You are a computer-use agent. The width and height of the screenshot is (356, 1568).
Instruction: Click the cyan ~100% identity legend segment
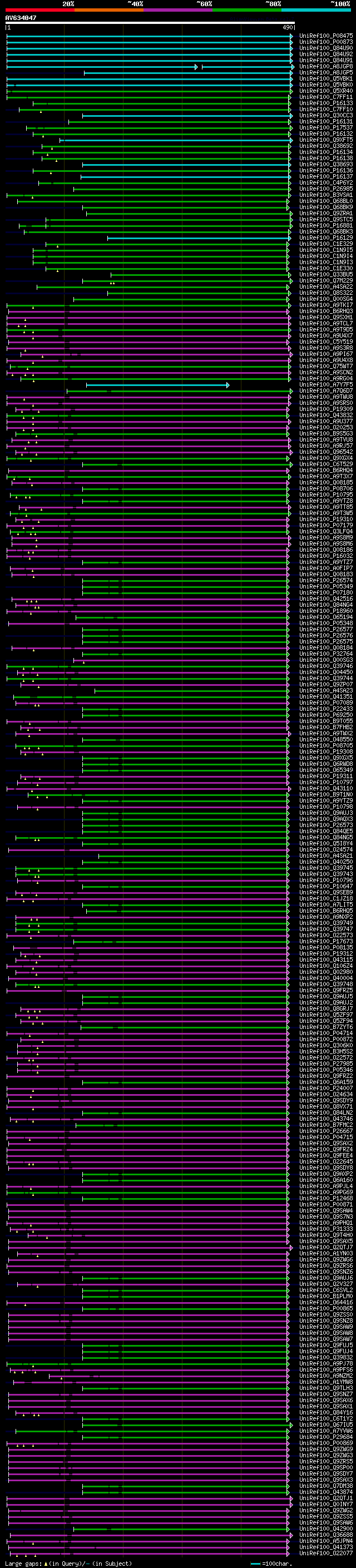coord(317,10)
